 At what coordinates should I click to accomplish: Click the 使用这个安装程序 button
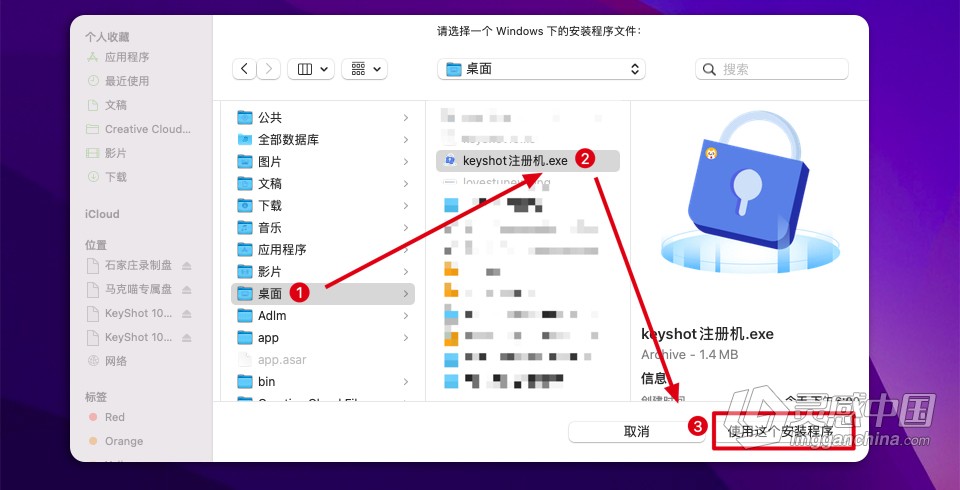(783, 432)
